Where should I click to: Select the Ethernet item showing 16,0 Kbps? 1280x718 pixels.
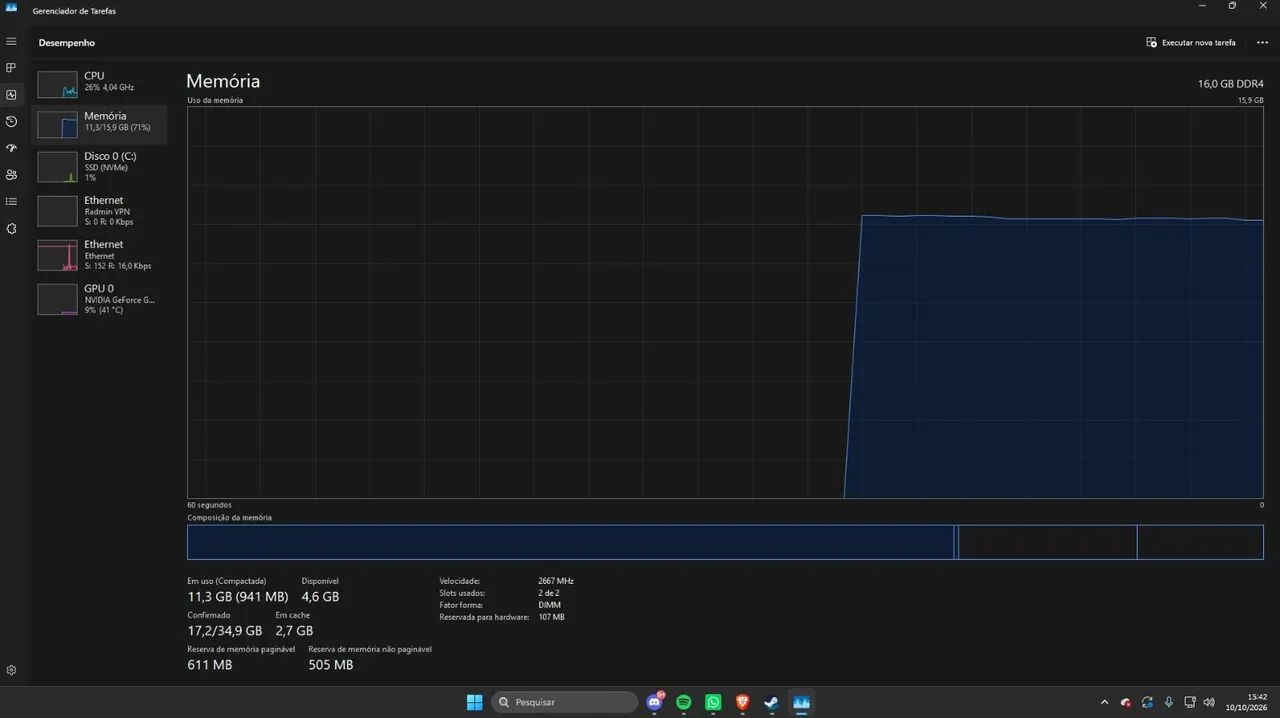(x=99, y=255)
